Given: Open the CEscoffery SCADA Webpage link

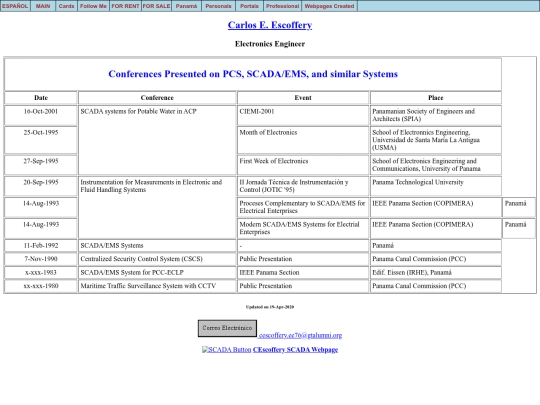Looking at the screenshot, I should 295,350.
